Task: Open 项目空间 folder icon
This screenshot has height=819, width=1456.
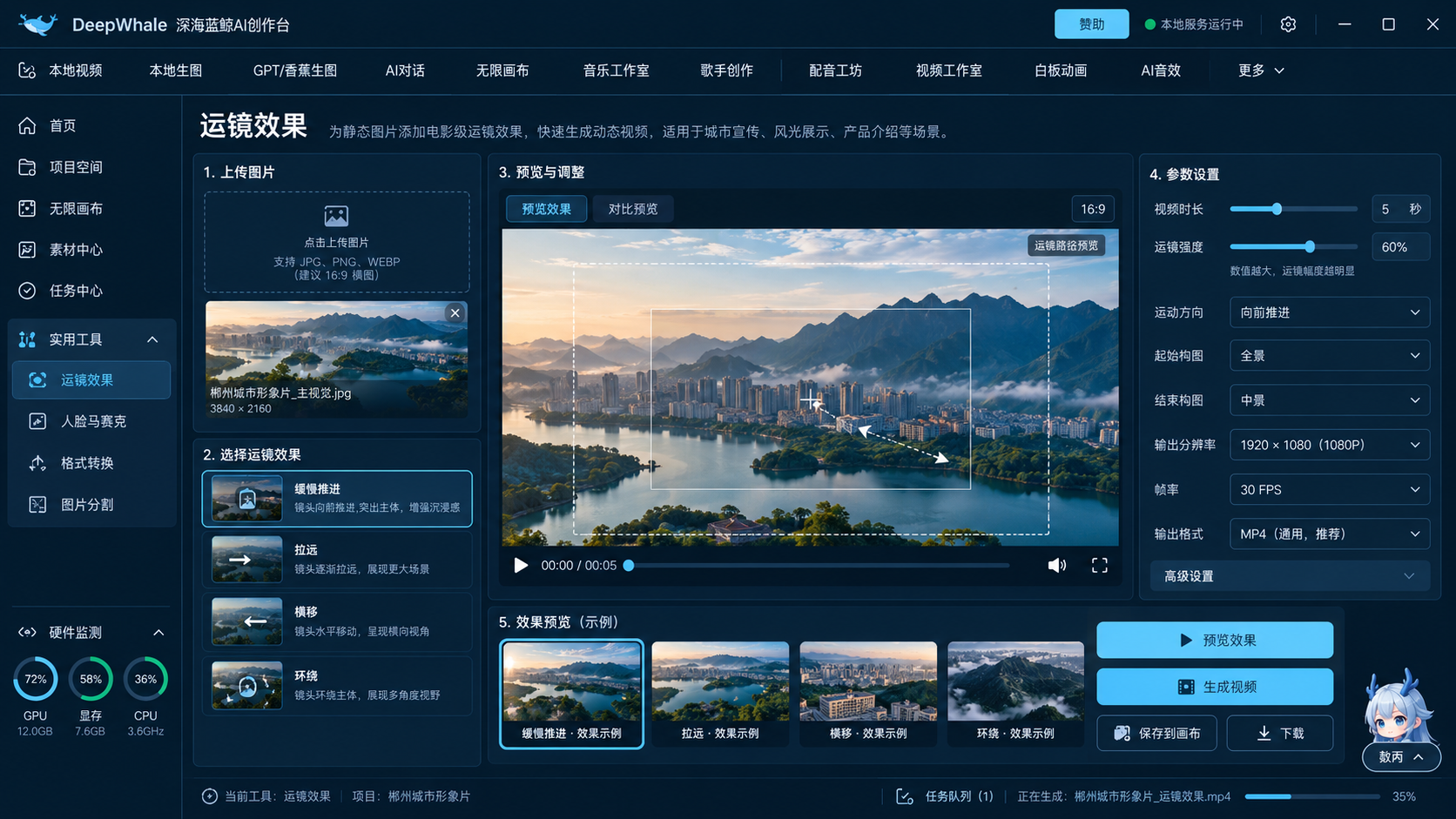Action: coord(27,167)
